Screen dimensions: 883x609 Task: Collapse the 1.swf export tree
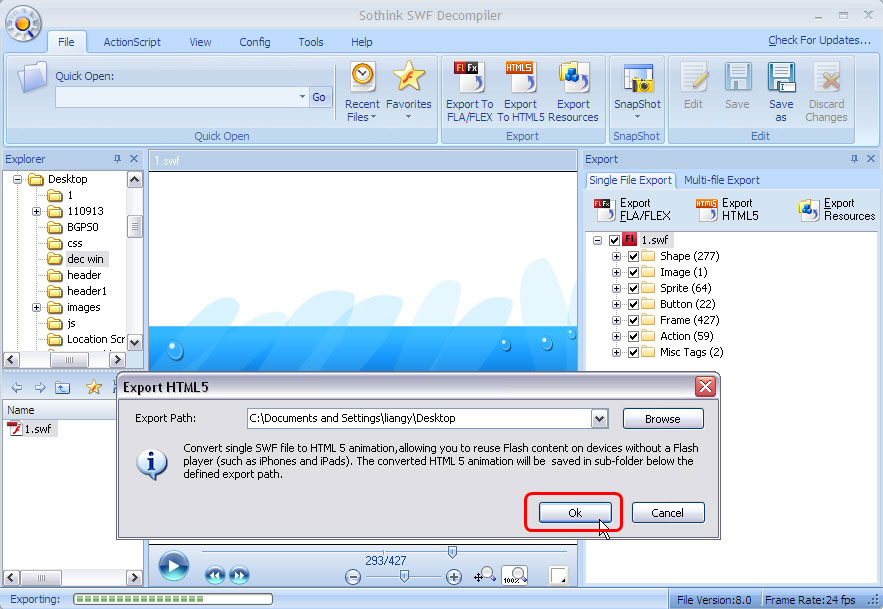click(597, 241)
